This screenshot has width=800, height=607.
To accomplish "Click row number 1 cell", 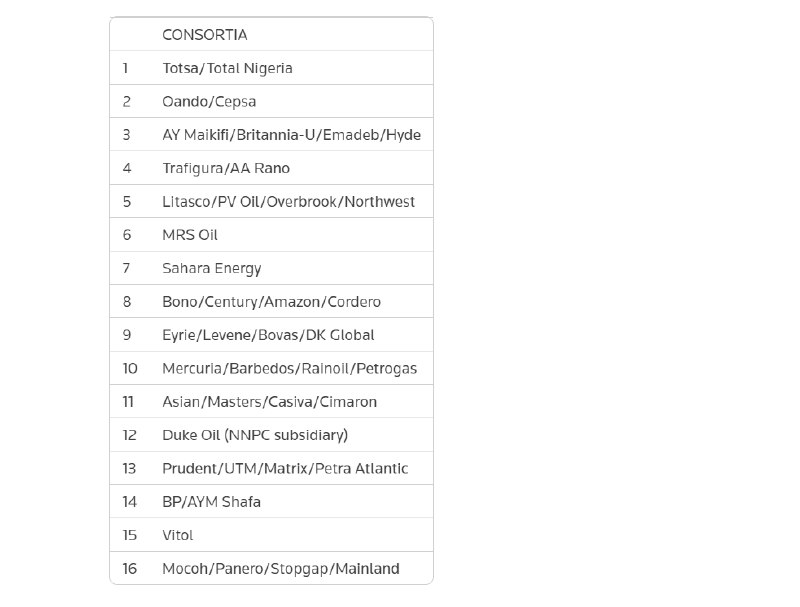I will click(x=126, y=68).
